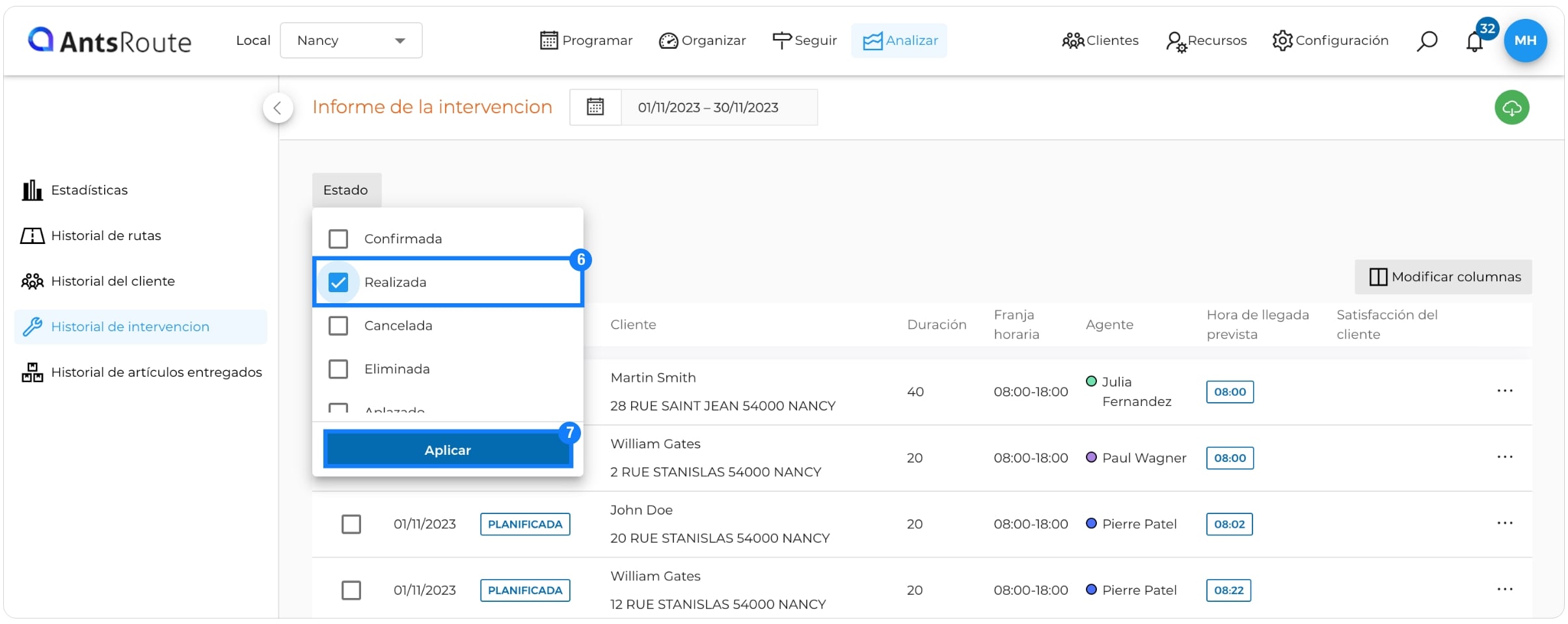
Task: Select Historial de intervencion in sidebar
Action: [141, 327]
